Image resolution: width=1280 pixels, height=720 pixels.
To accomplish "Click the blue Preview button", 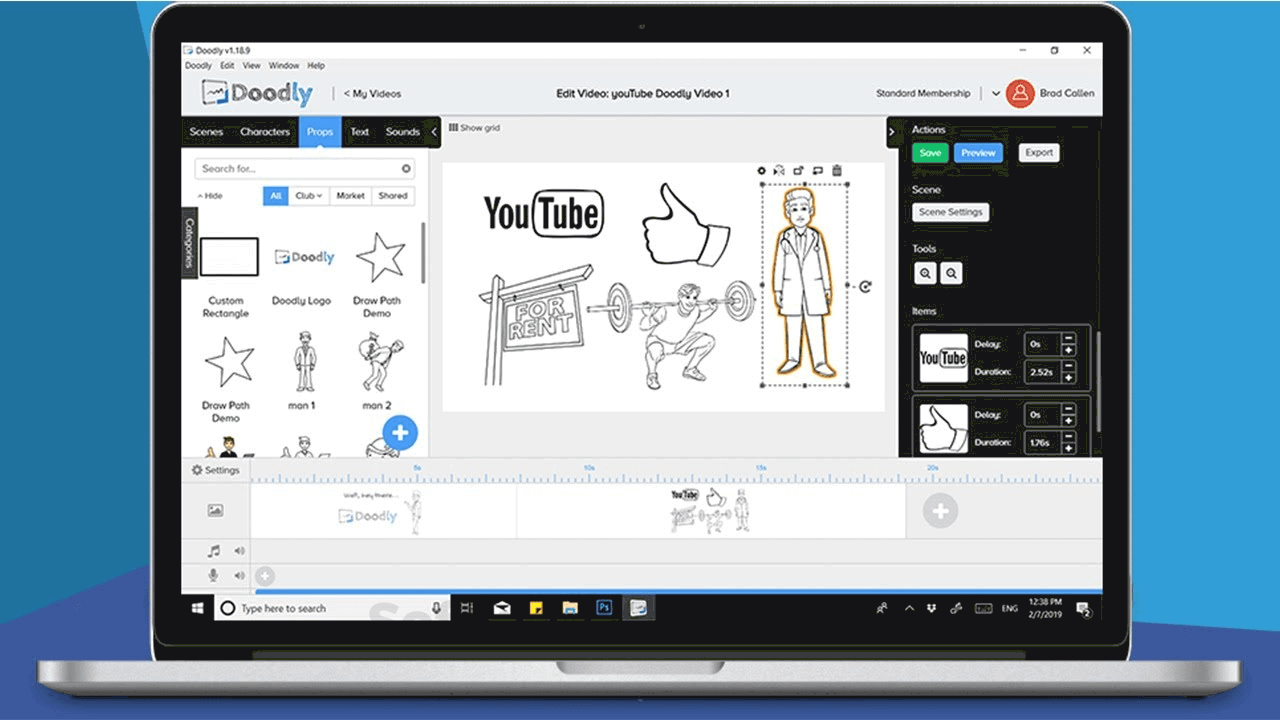I will (x=978, y=153).
